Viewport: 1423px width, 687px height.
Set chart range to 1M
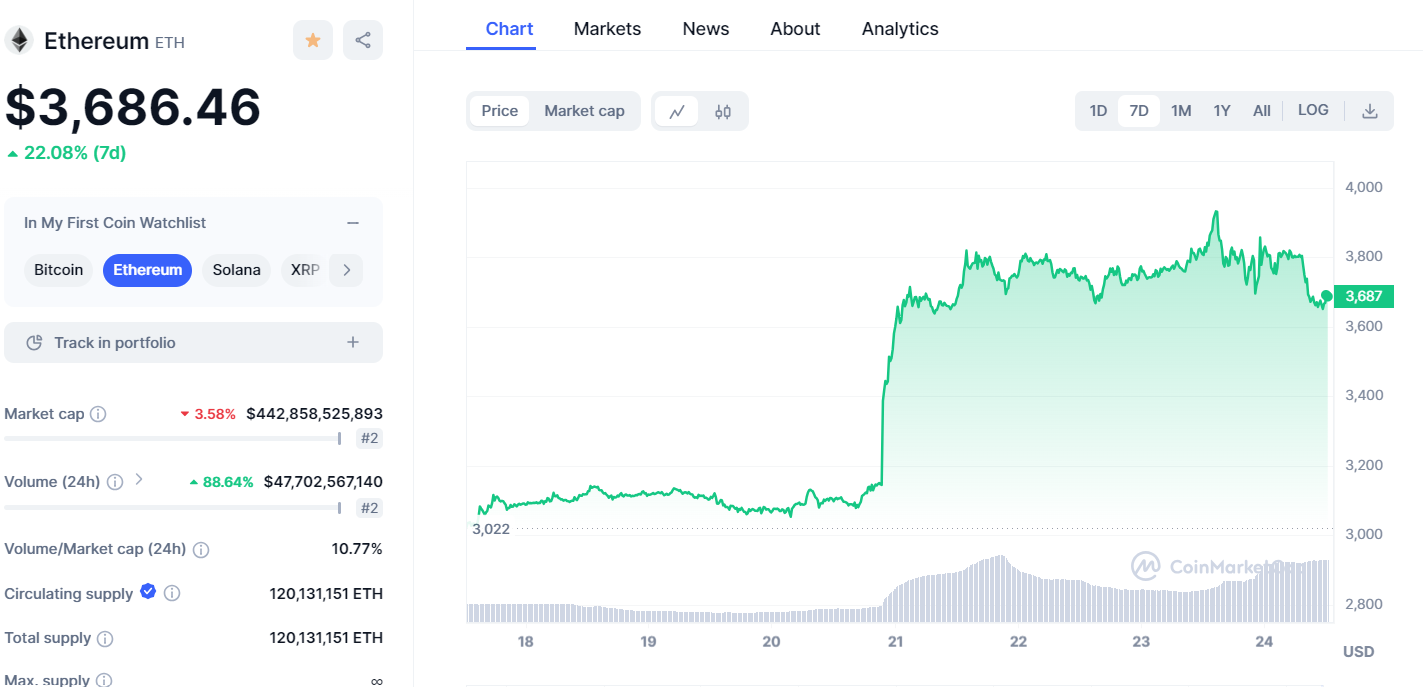(1181, 111)
